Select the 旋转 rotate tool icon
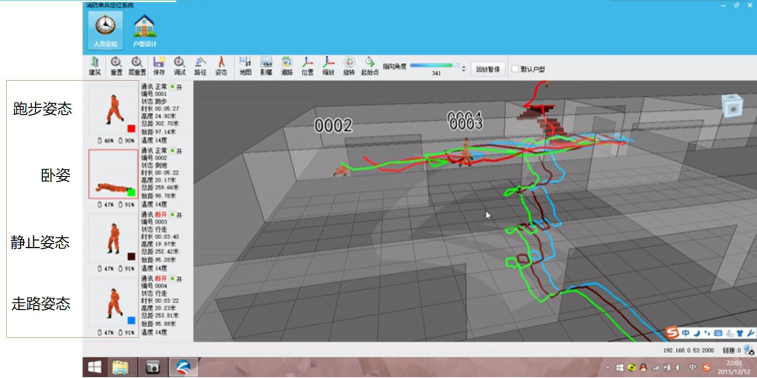The image size is (757, 378). coord(349,66)
